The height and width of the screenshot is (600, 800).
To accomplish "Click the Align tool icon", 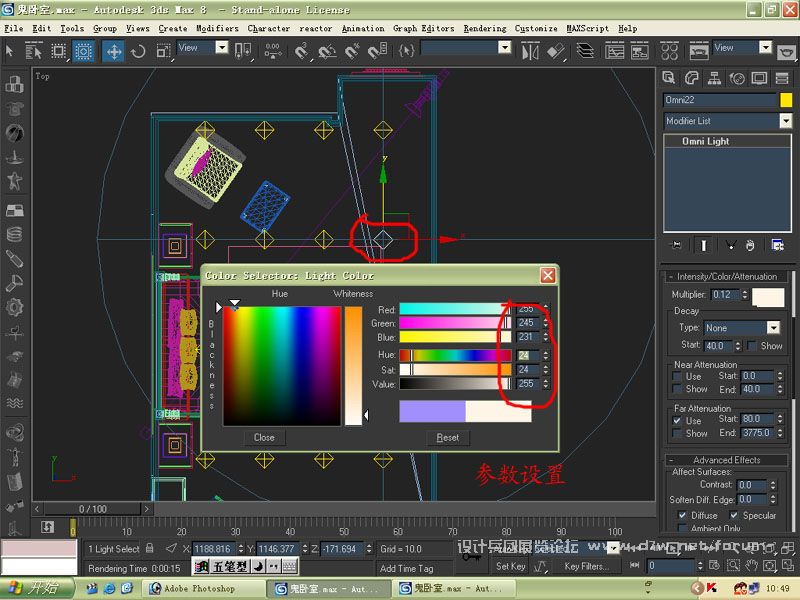I will point(556,51).
